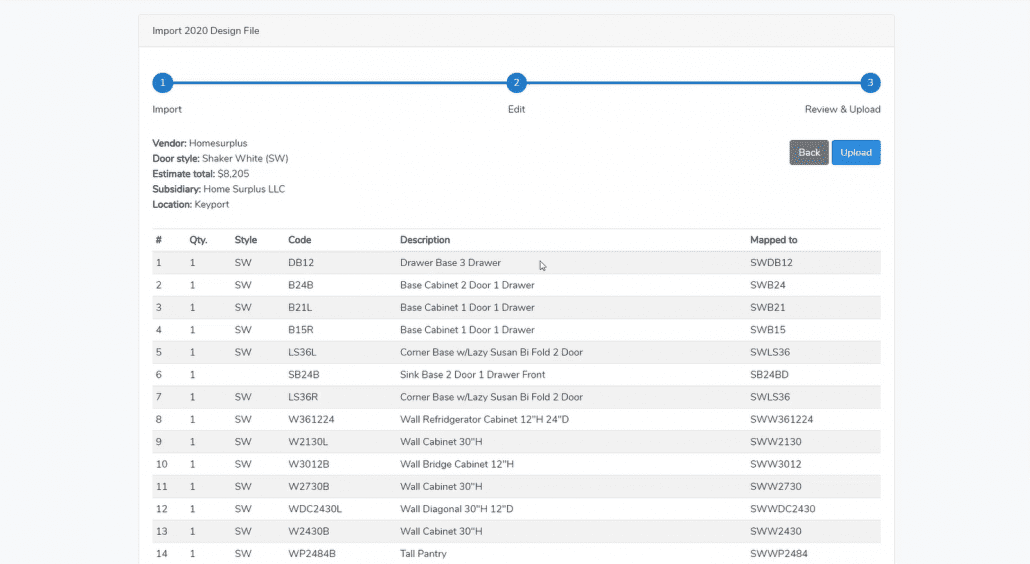The width and height of the screenshot is (1030, 564).
Task: Click the Code column header
Action: click(x=300, y=240)
